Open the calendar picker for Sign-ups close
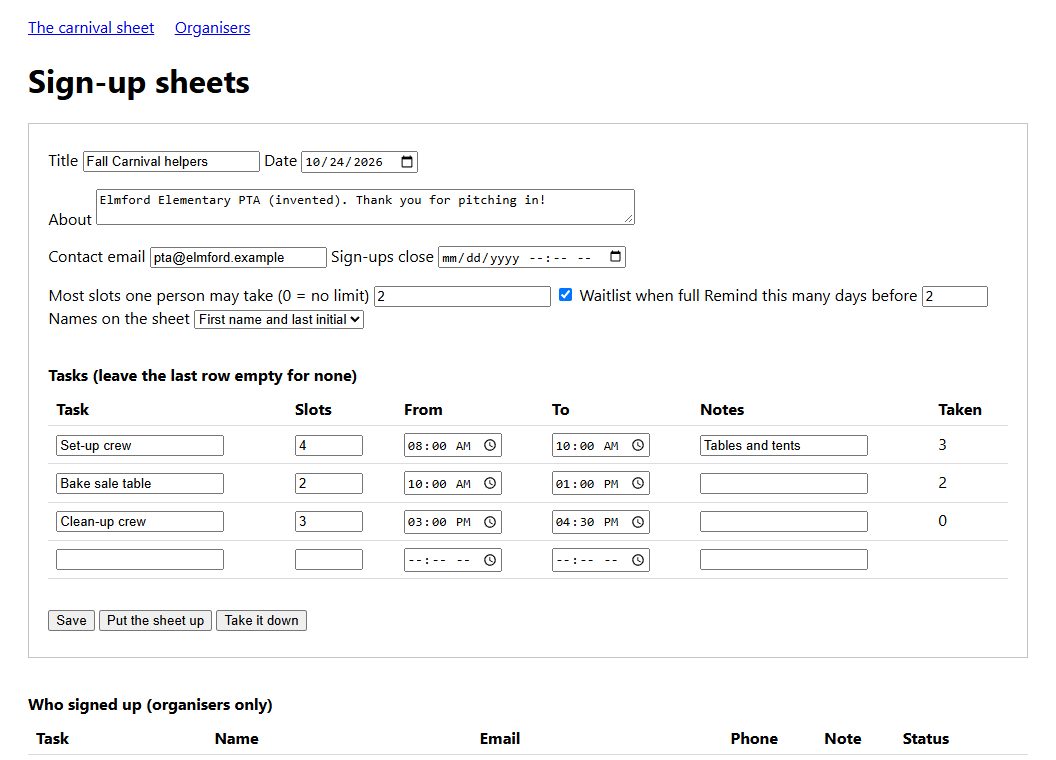This screenshot has width=1056, height=760. (615, 257)
